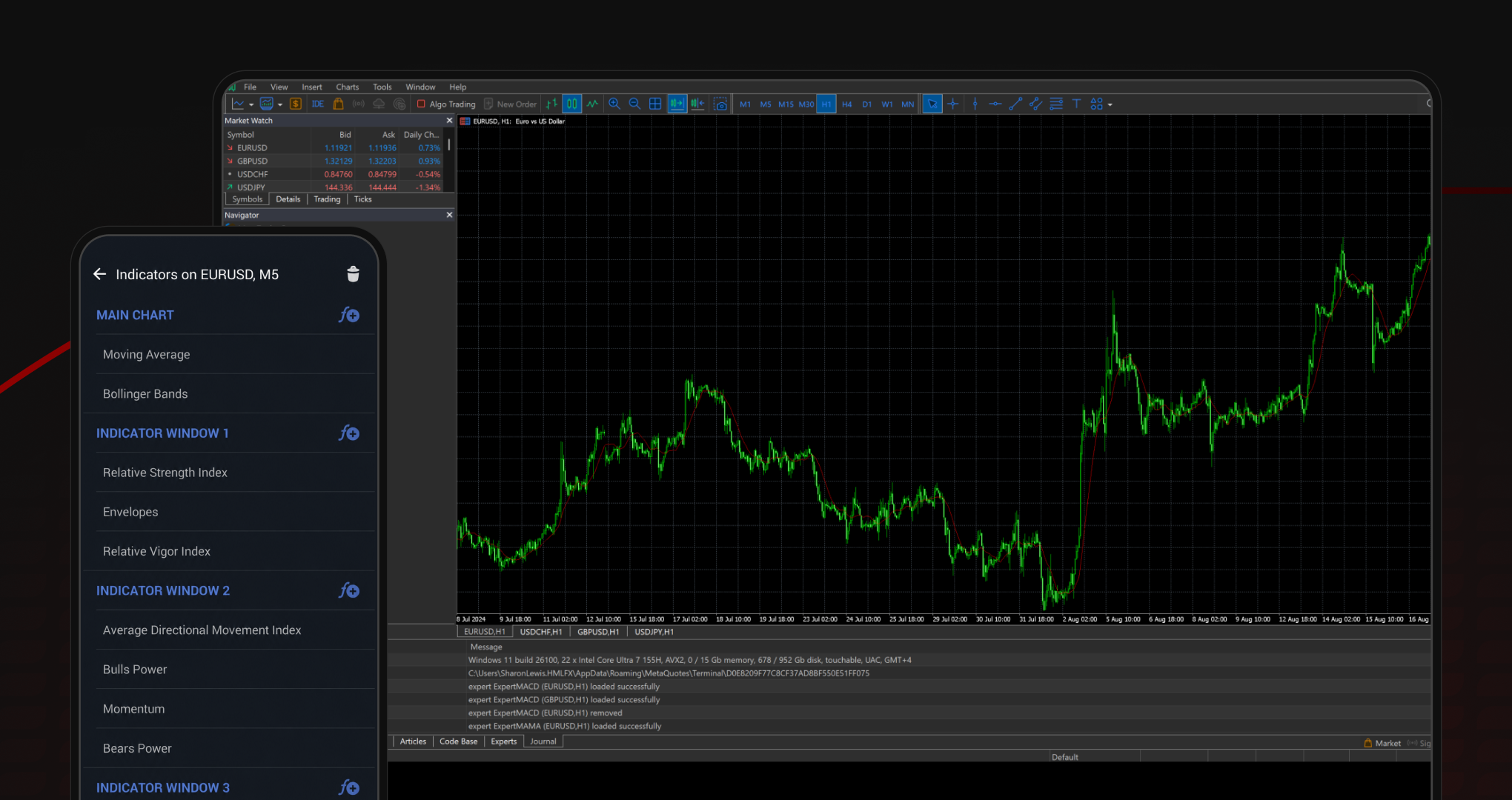
Task: Select the M15 timeframe
Action: click(x=786, y=104)
